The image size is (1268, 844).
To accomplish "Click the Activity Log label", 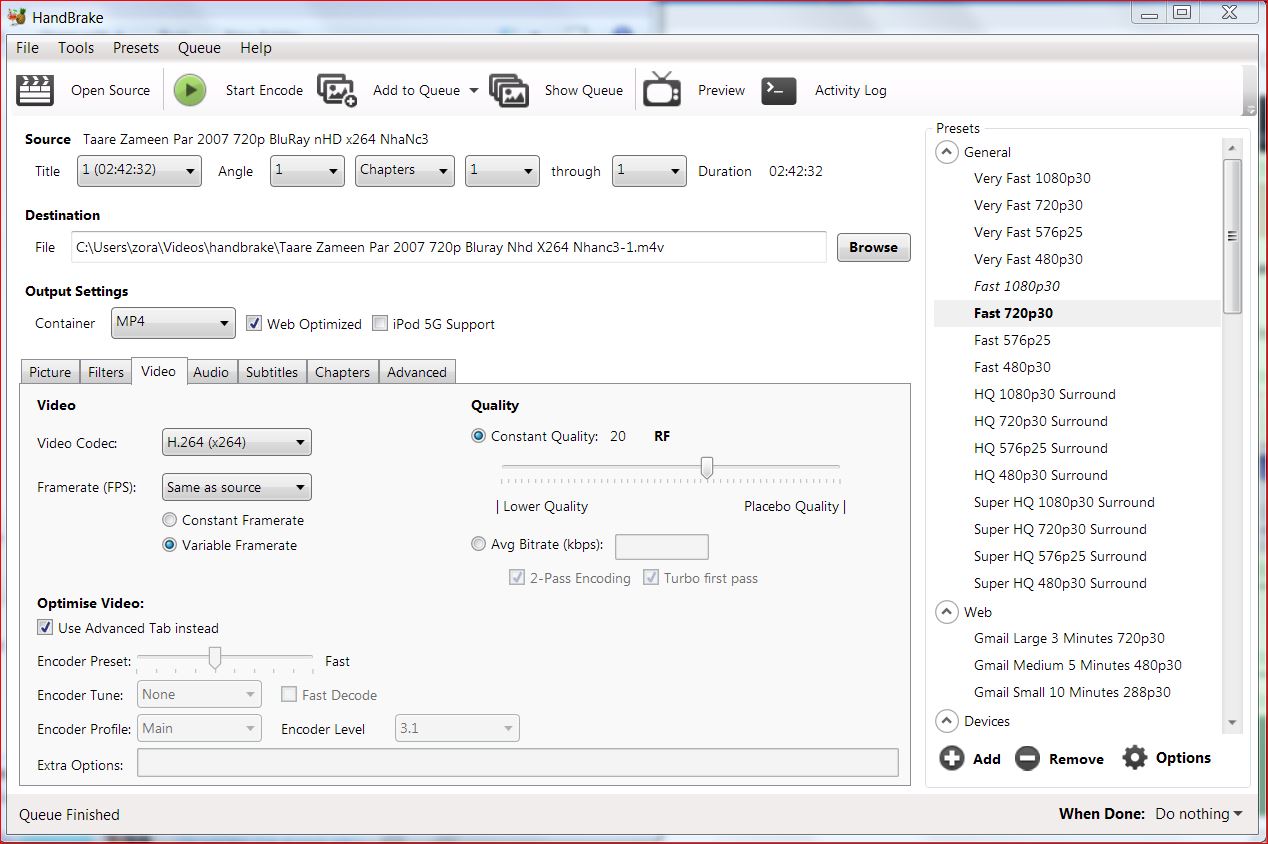I will coord(851,90).
